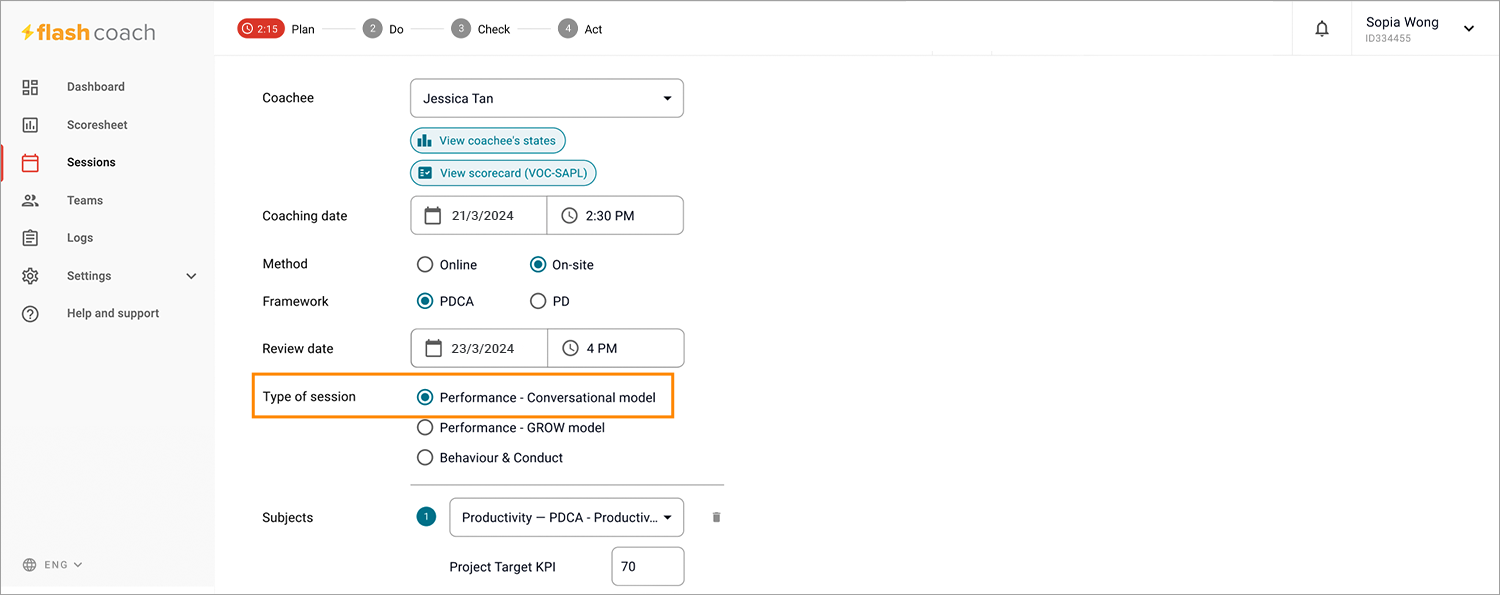Screen dimensions: 1500x595
Task: Click step 2 circle for Do
Action: [372, 29]
